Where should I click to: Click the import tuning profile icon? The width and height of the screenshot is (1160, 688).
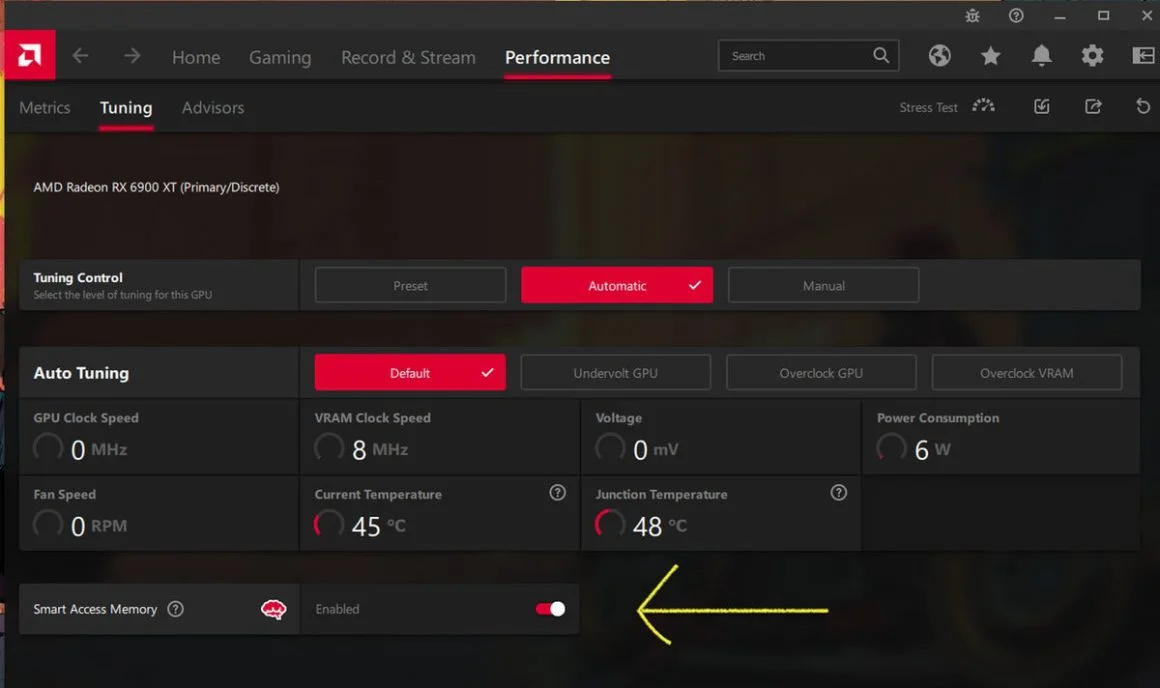[1042, 107]
